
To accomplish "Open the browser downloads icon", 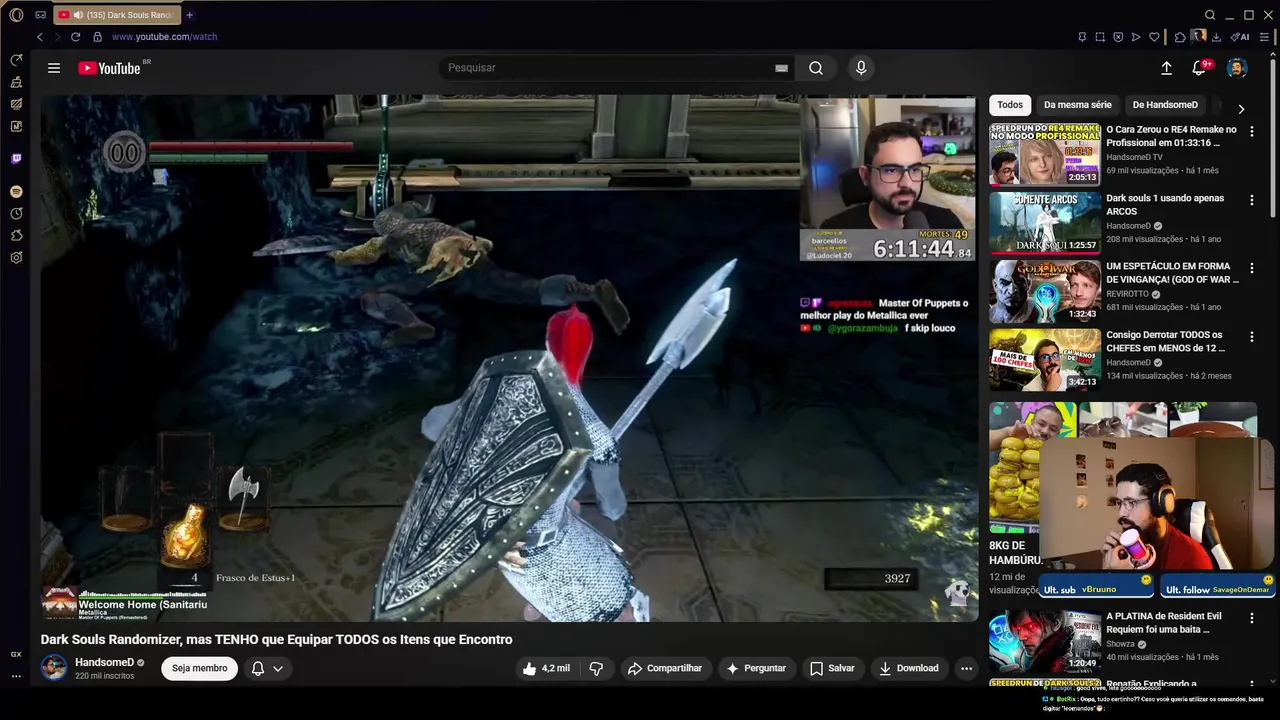I will [1216, 37].
